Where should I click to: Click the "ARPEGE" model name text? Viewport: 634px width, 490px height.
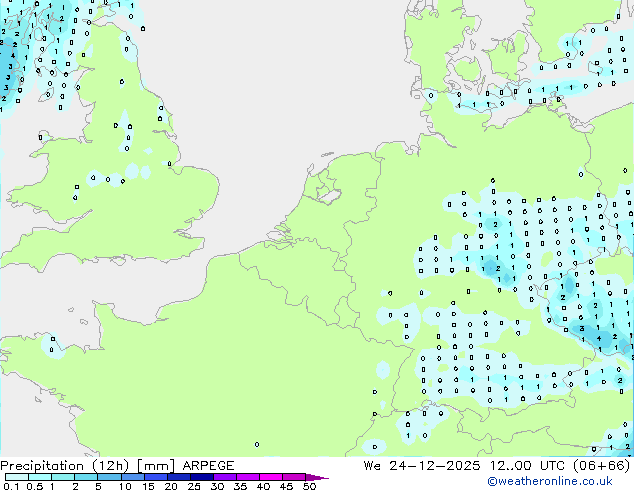coord(208,466)
